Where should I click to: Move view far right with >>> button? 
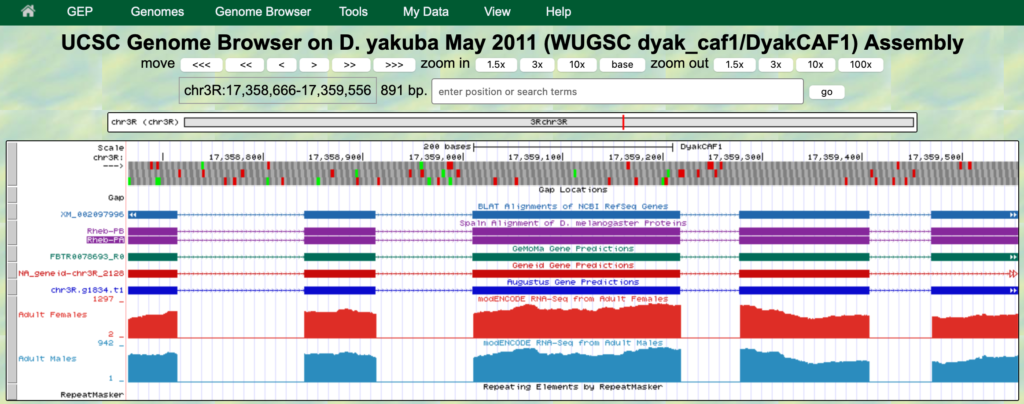pos(393,65)
